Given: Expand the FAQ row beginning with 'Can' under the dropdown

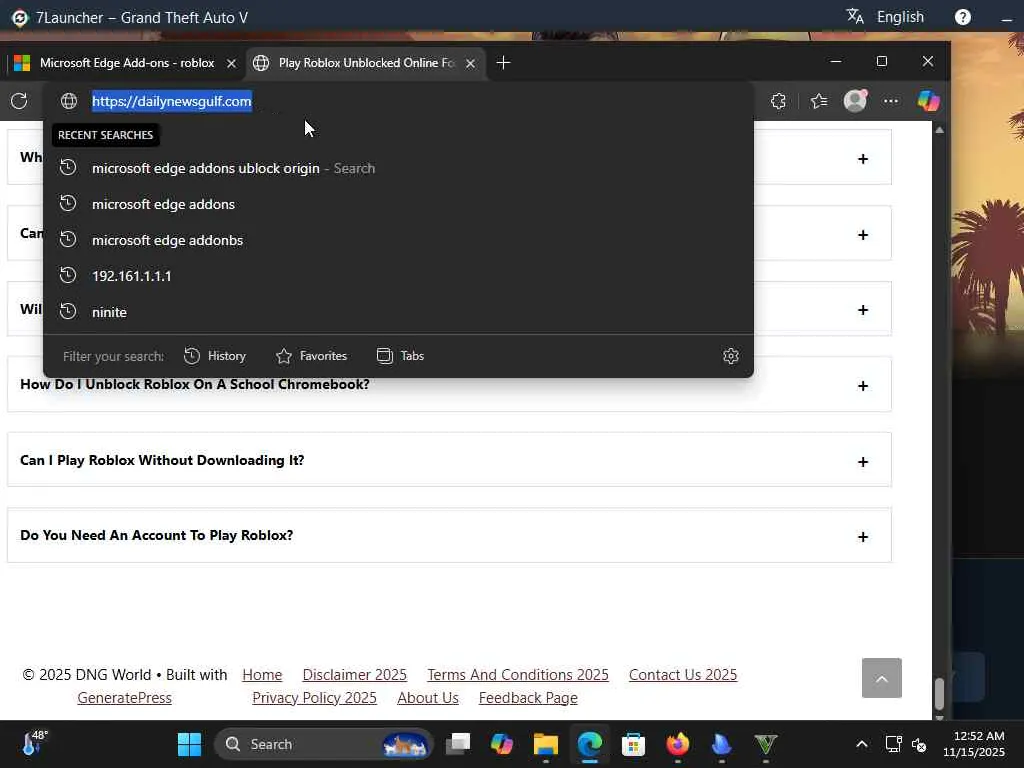Looking at the screenshot, I should 863,234.
